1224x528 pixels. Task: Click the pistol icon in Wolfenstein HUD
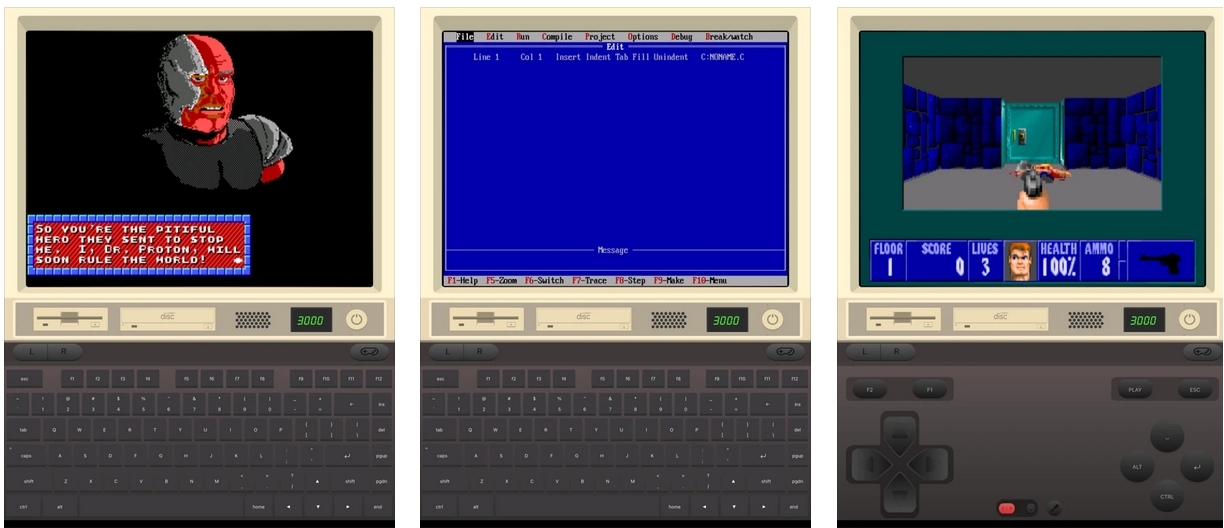pos(1160,264)
